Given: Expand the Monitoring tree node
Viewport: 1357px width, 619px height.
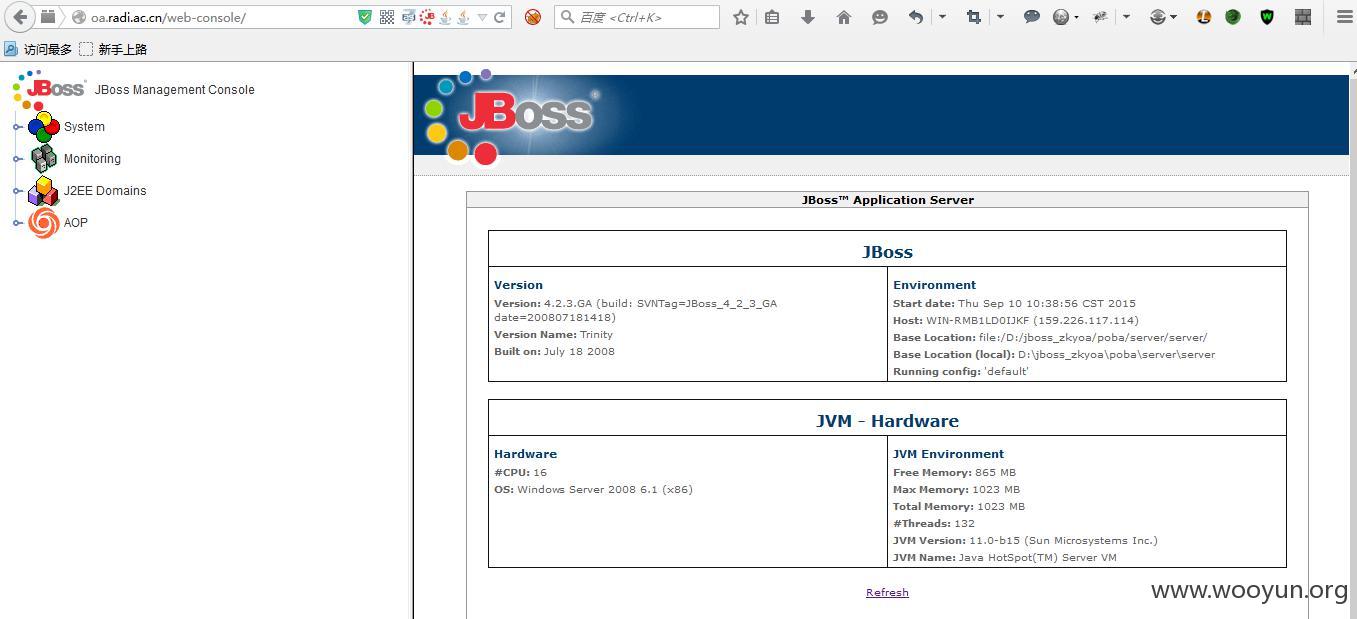Looking at the screenshot, I should (17, 159).
